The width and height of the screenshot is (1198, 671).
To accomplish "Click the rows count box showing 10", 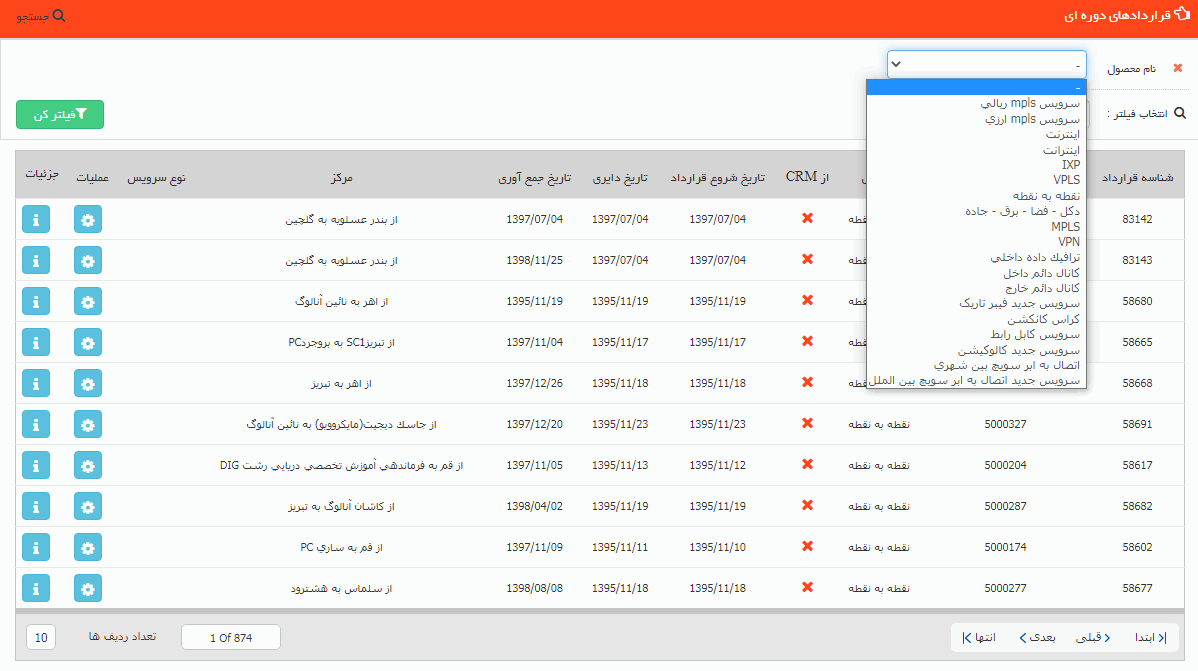I will point(41,638).
